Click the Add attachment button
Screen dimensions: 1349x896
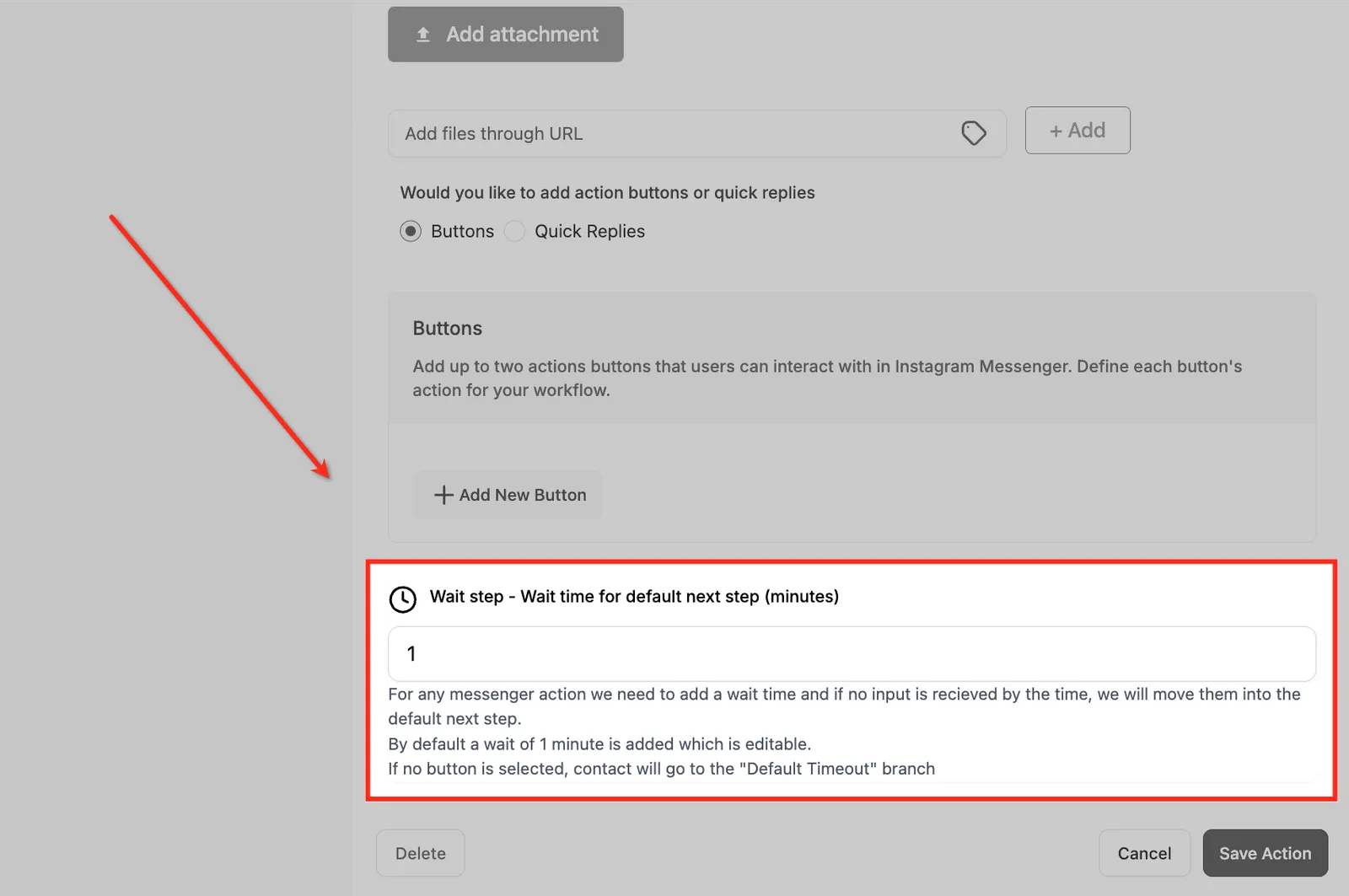click(506, 35)
